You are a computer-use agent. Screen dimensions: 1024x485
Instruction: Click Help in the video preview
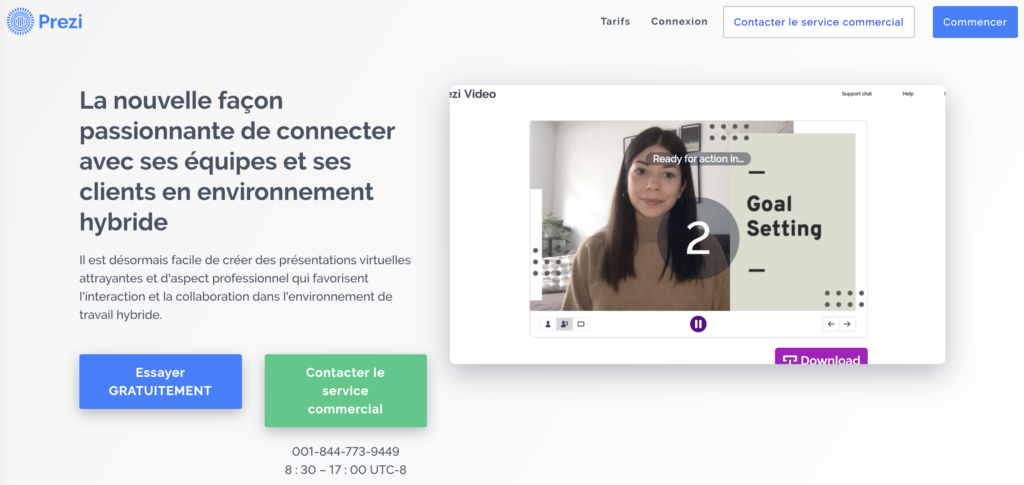click(908, 94)
